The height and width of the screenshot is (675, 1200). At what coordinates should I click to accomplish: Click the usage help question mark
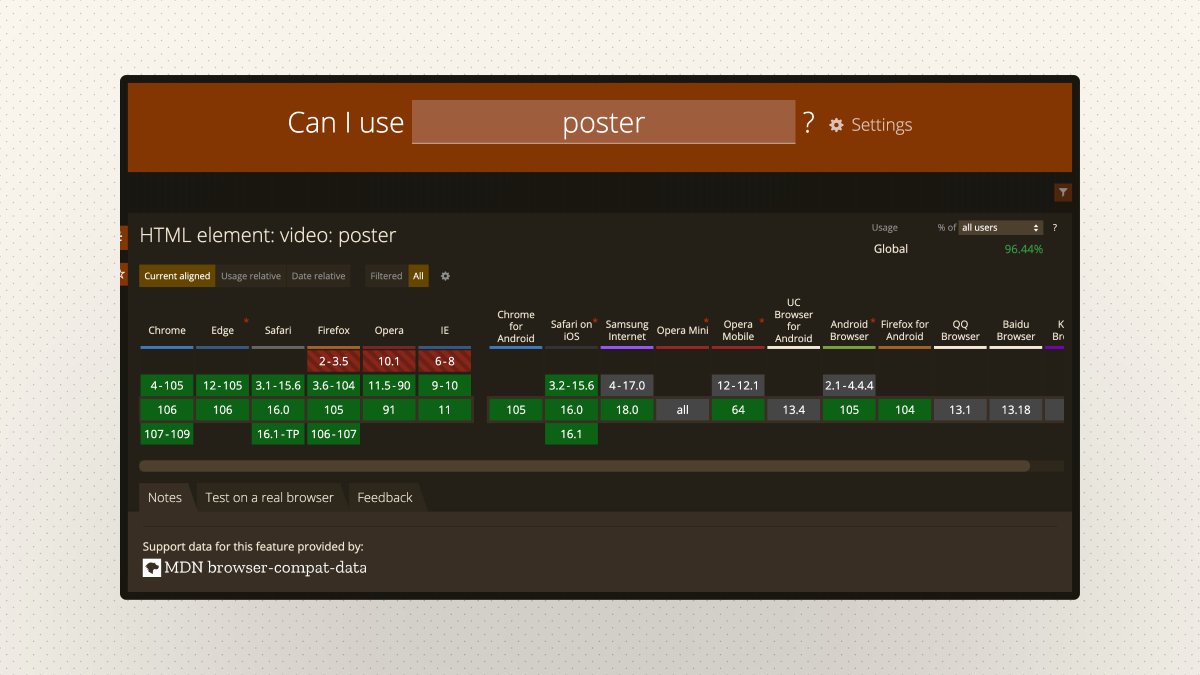pos(1054,228)
